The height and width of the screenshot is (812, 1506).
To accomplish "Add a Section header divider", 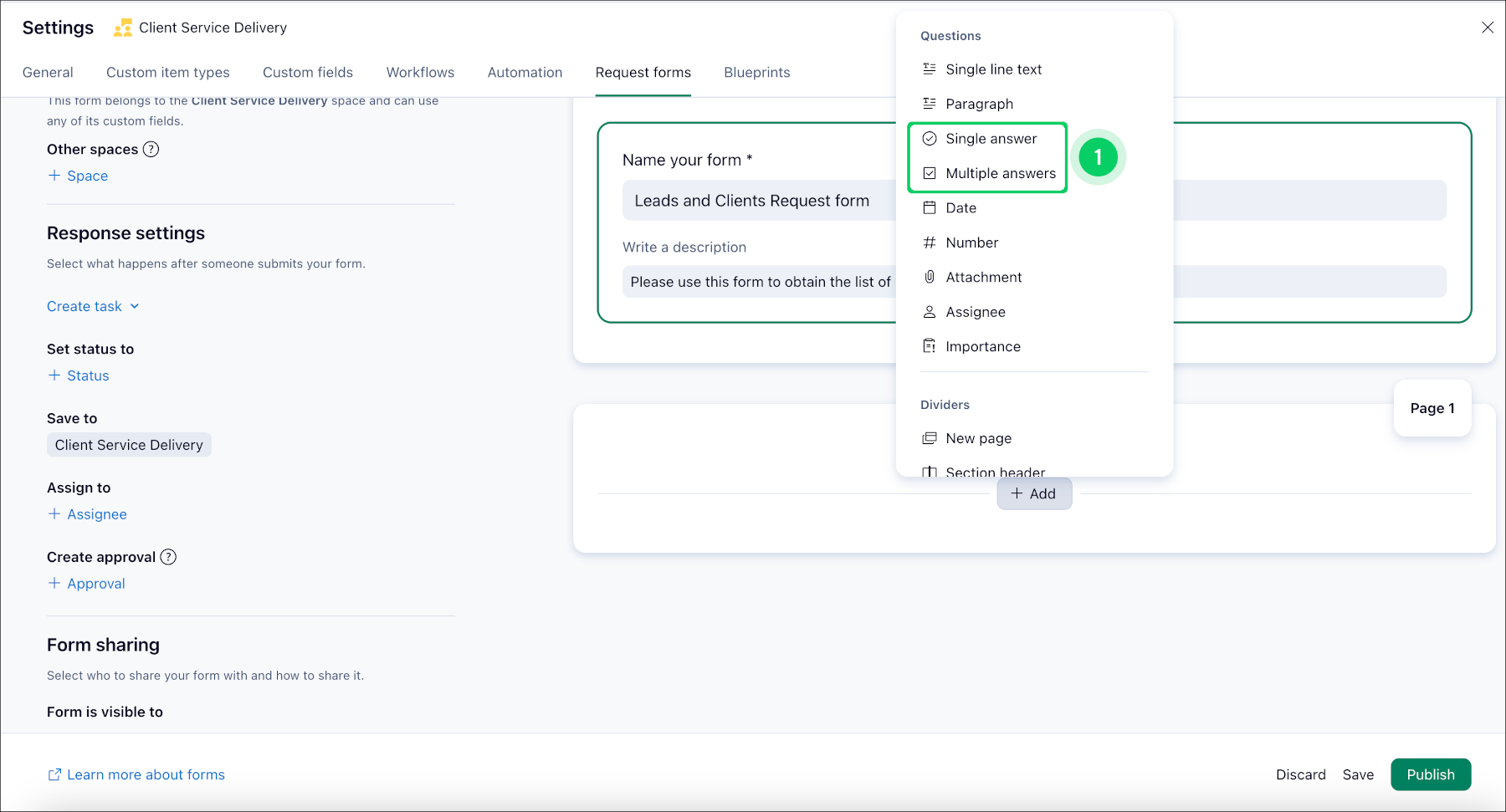I will (994, 471).
